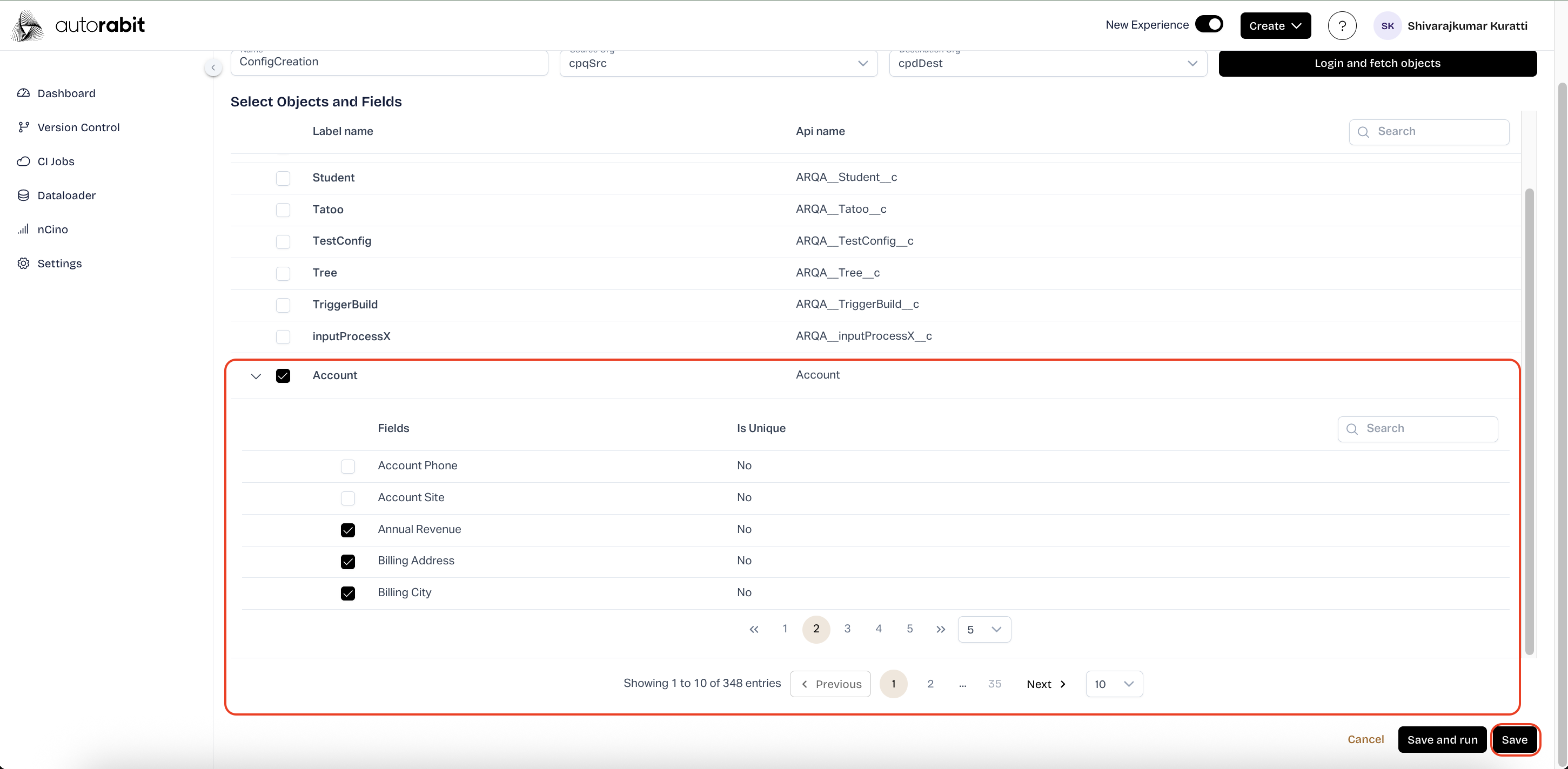Screen dimensions: 1568x769
Task: Click the help question mark icon
Action: pos(1342,25)
